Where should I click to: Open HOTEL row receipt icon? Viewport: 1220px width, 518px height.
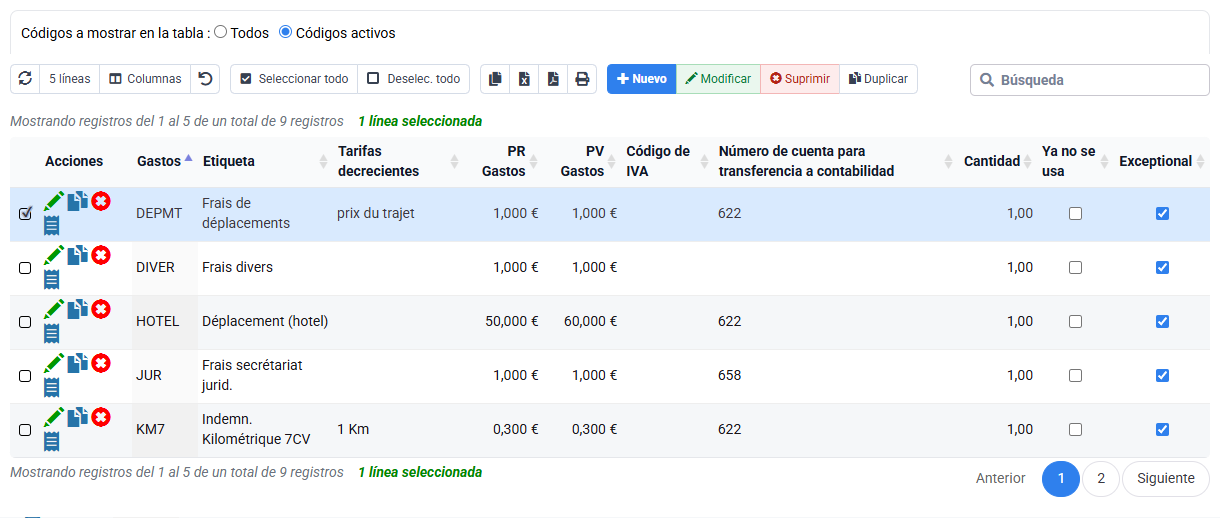point(52,333)
